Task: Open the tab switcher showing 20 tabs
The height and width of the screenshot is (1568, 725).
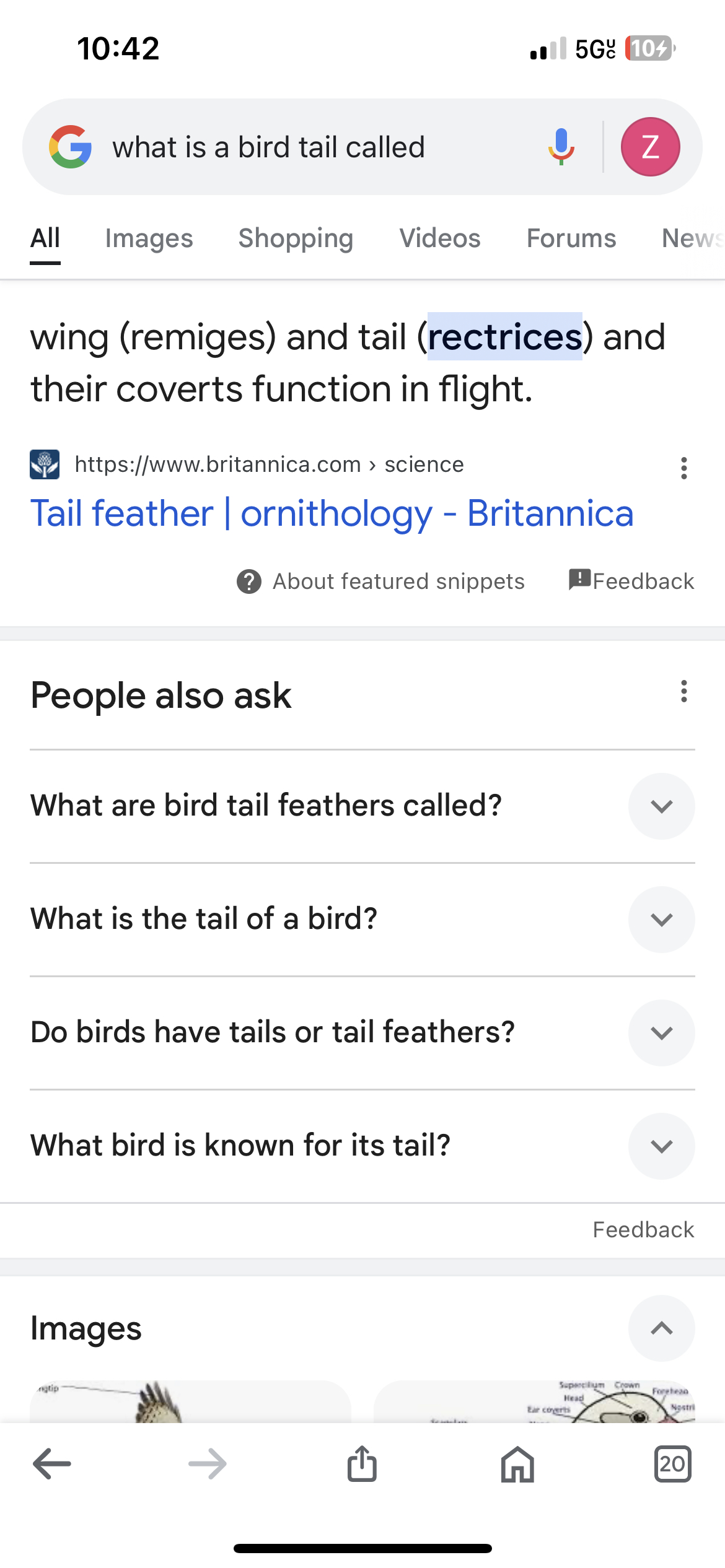Action: click(672, 1464)
